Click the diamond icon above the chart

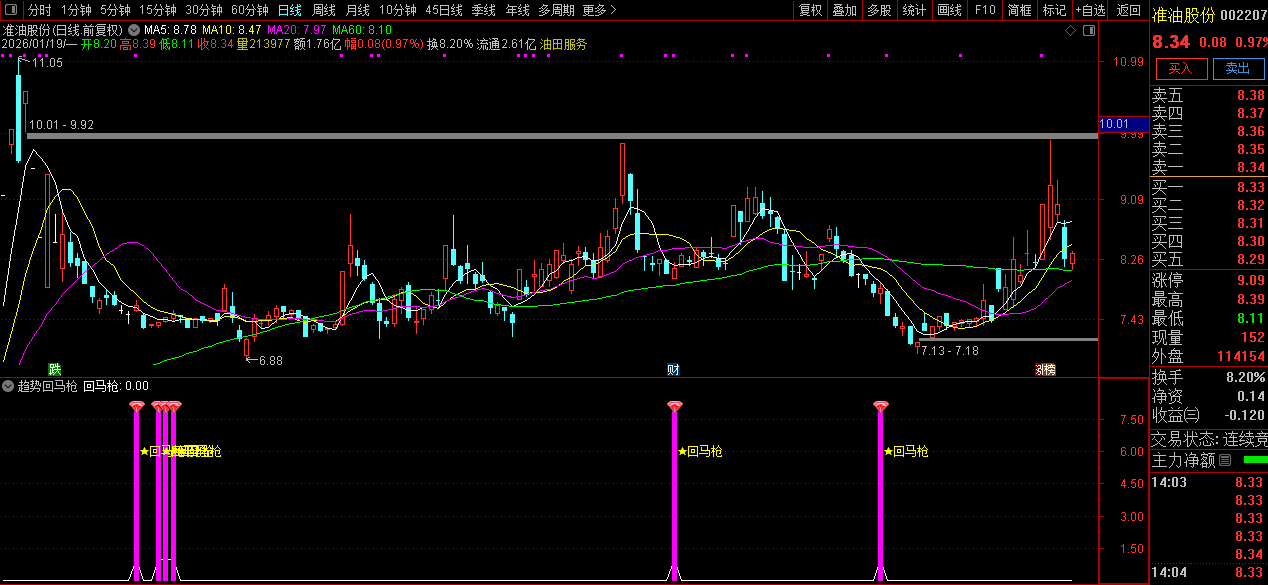tap(1070, 31)
